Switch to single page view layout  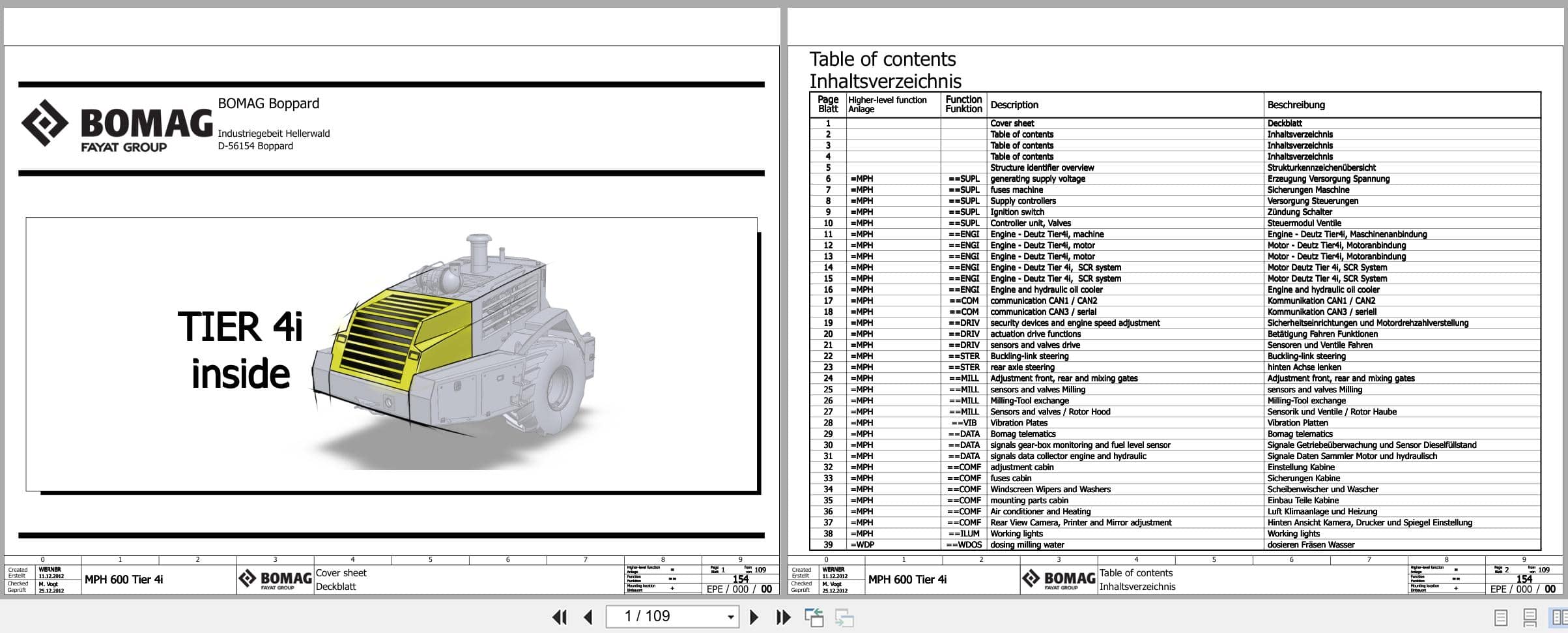[1501, 617]
